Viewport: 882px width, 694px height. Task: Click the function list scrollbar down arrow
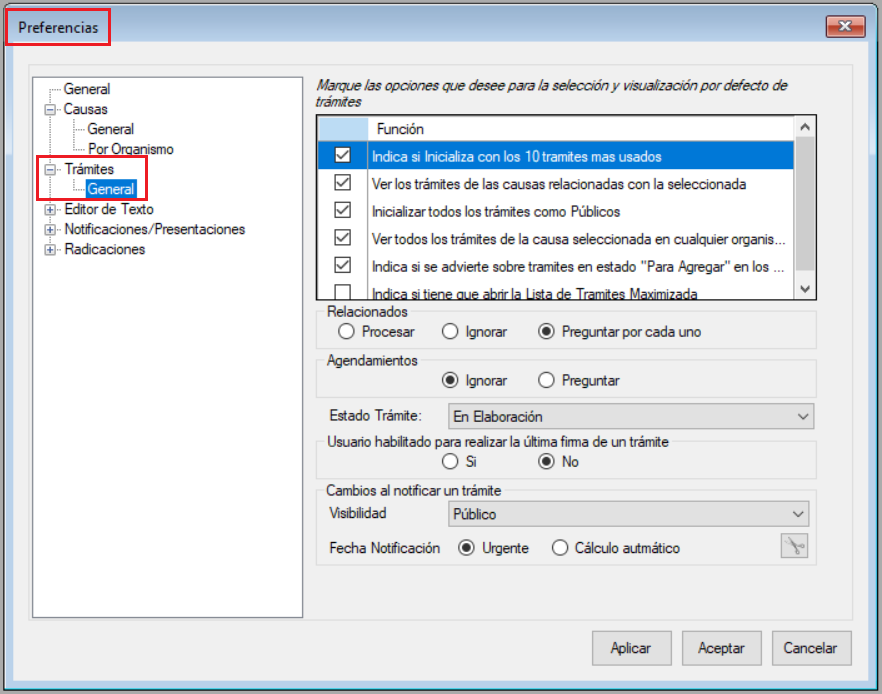click(x=805, y=288)
